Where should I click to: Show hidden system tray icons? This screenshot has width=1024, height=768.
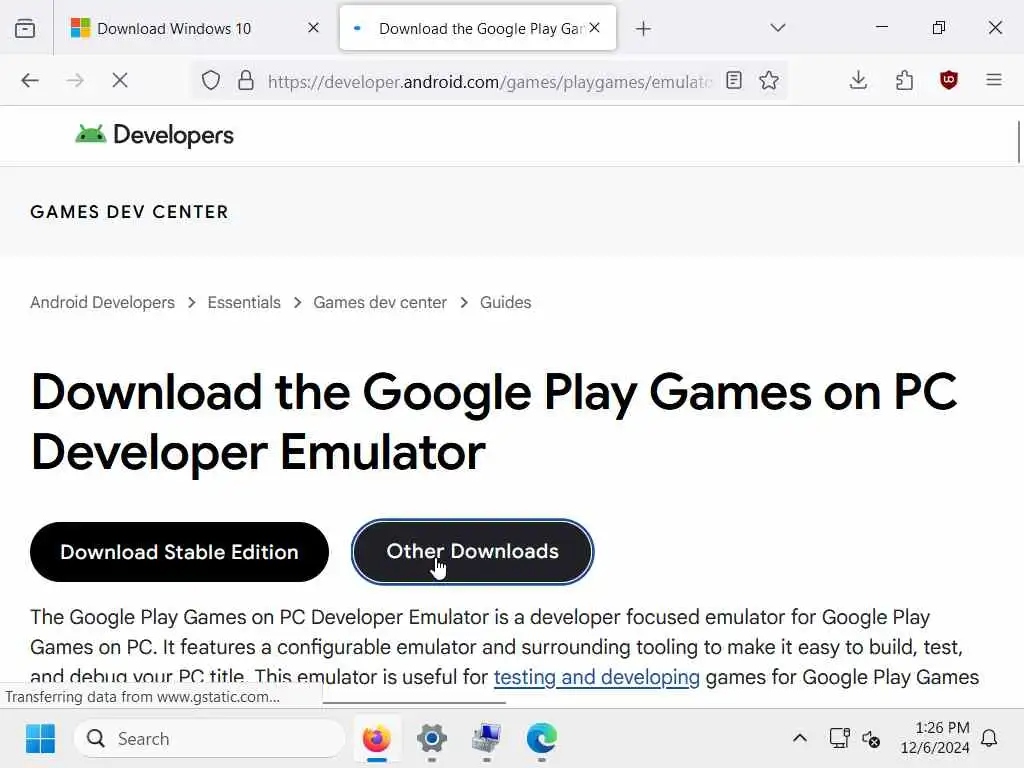click(799, 739)
